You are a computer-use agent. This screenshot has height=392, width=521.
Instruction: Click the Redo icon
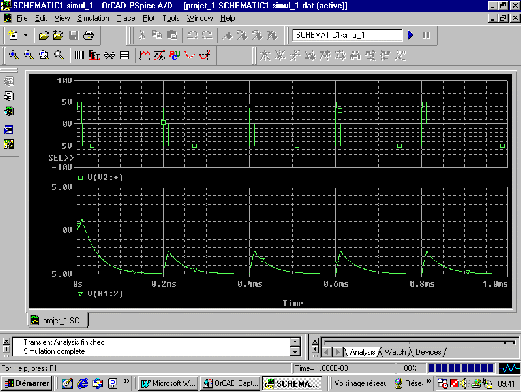pyautogui.click(x=207, y=35)
